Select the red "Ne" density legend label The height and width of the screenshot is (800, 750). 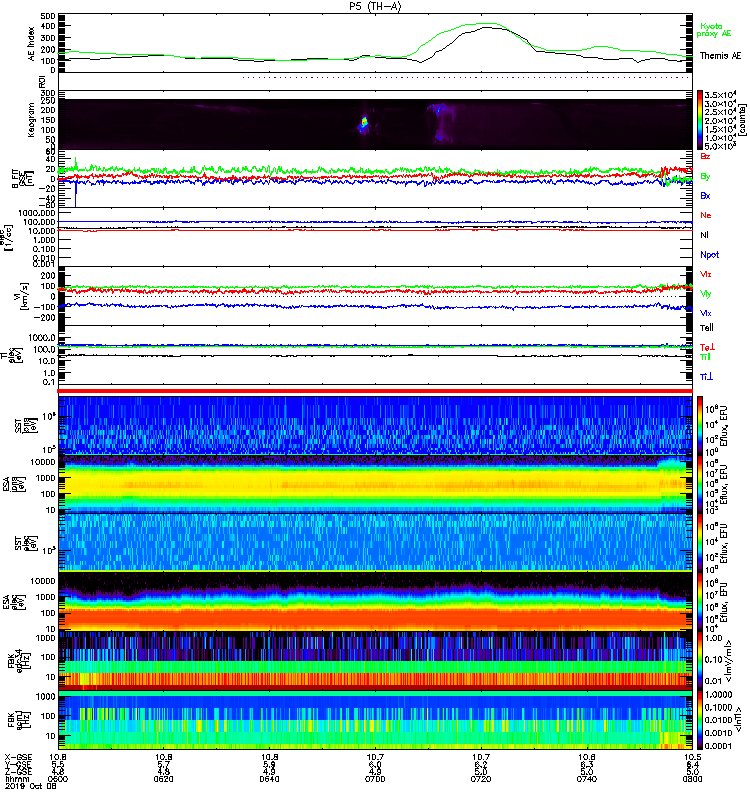point(705,215)
